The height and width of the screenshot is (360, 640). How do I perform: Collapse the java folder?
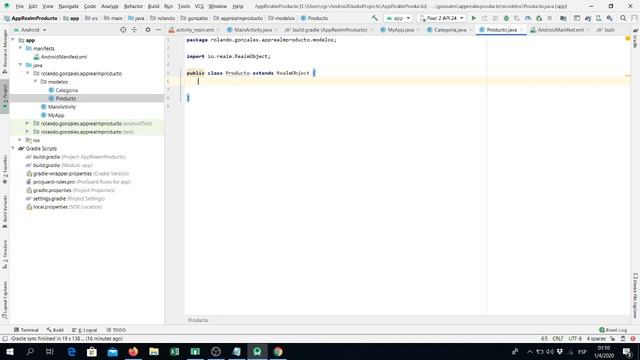pos(20,65)
